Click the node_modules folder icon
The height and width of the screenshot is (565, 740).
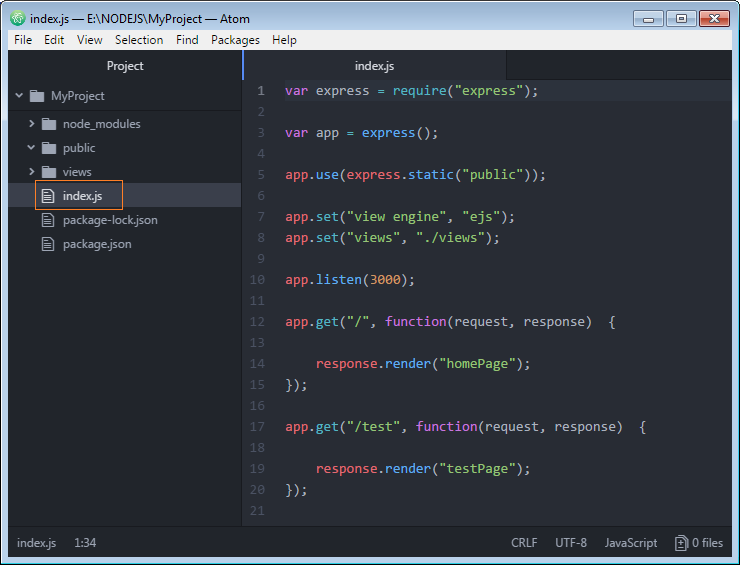(x=49, y=124)
